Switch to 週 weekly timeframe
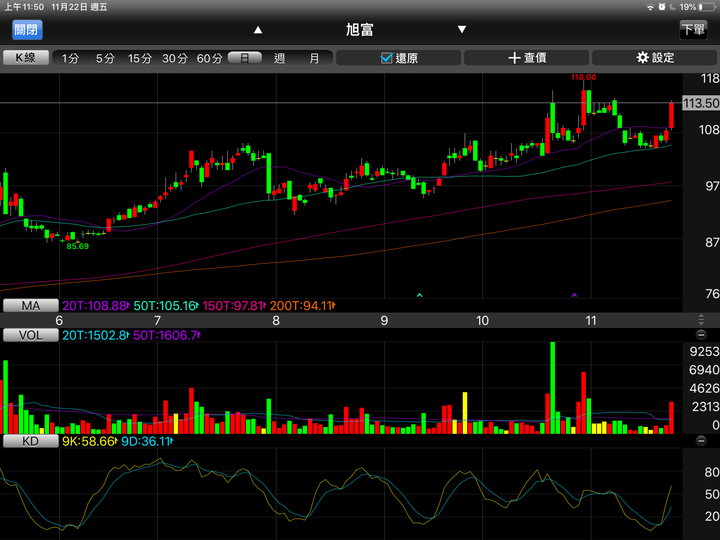720x540 pixels. pos(279,58)
